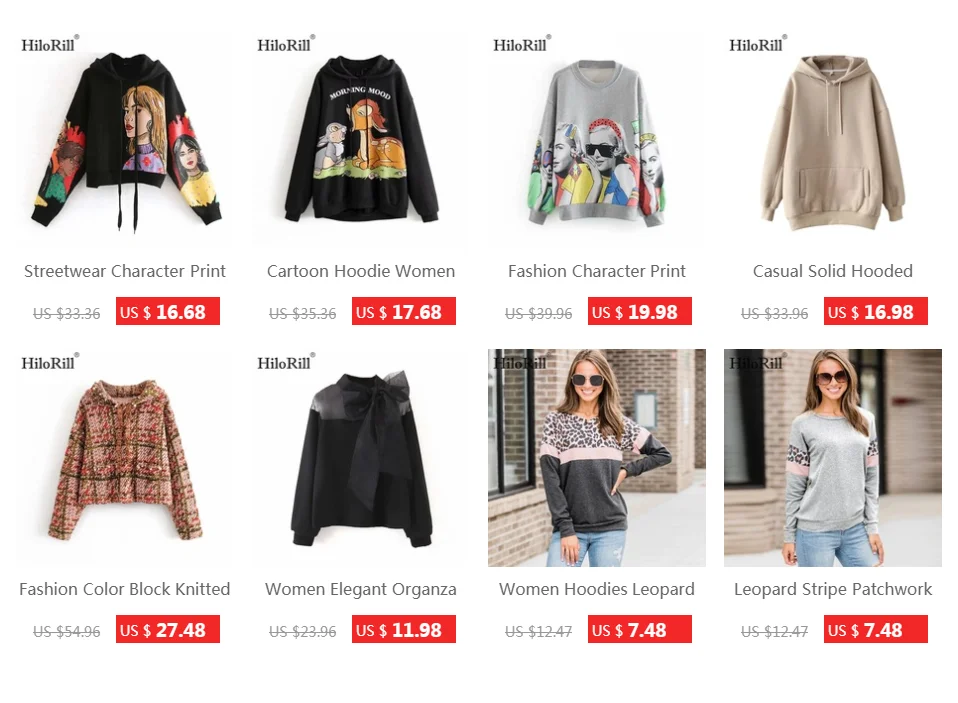Click the Casual Solid Hooded title
The height and width of the screenshot is (703, 958).
coord(833,271)
